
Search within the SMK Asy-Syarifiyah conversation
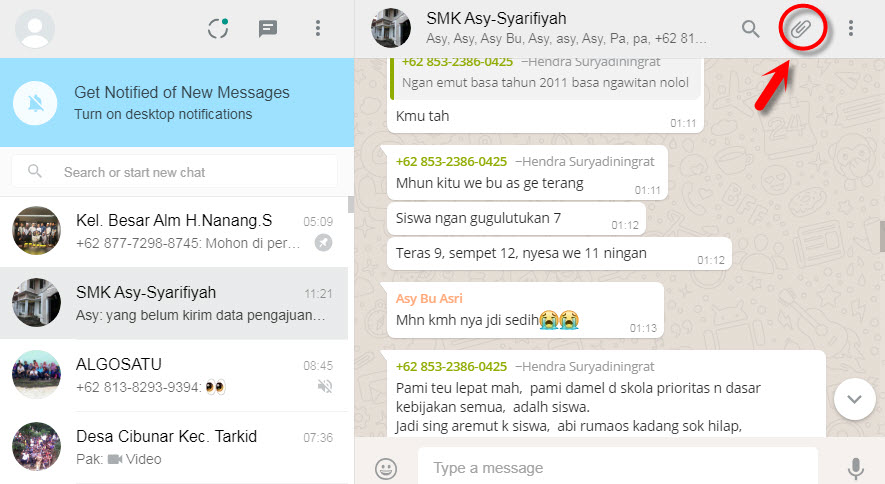click(x=750, y=28)
